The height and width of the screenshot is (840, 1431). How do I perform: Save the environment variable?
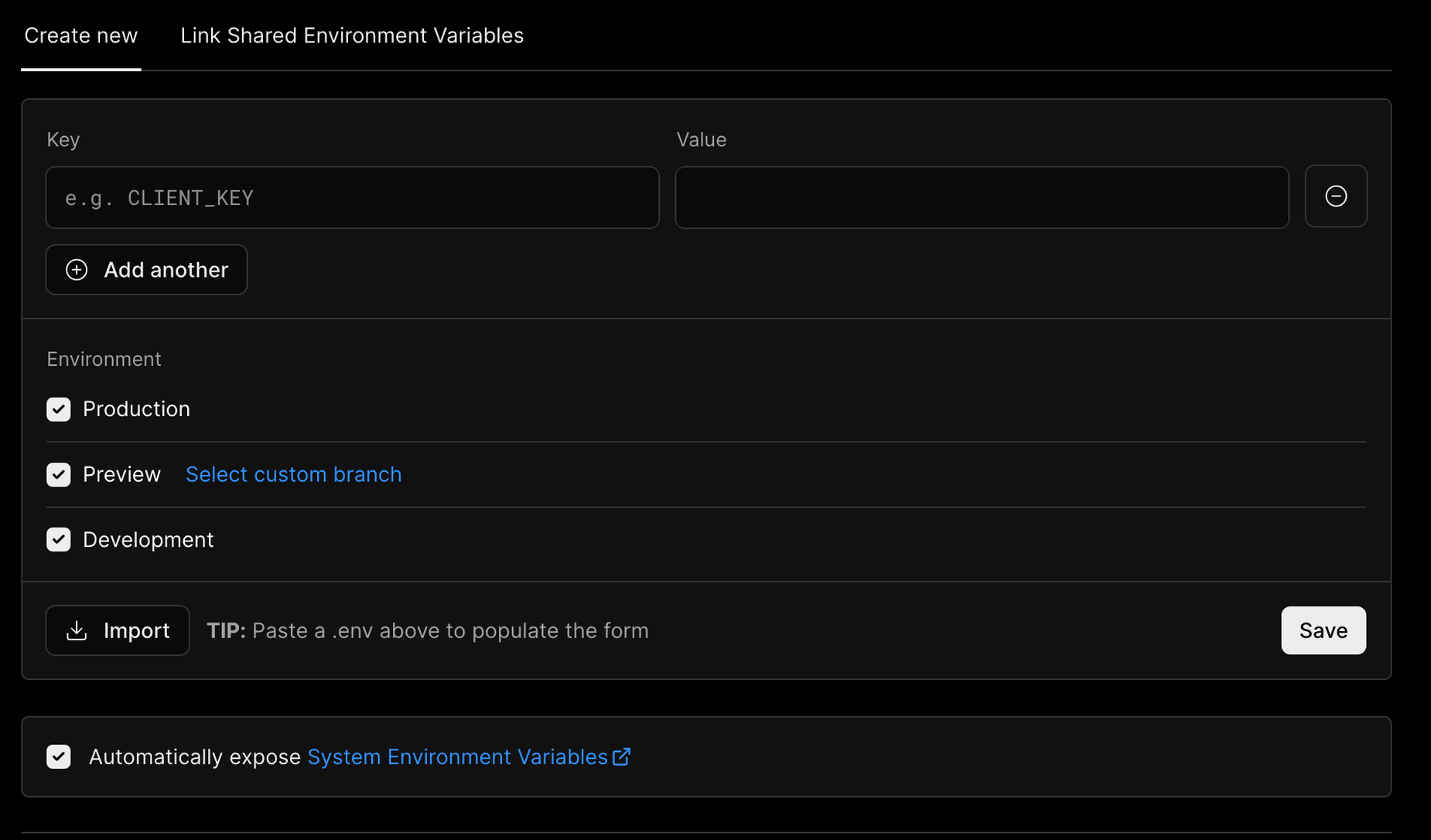[x=1323, y=631]
